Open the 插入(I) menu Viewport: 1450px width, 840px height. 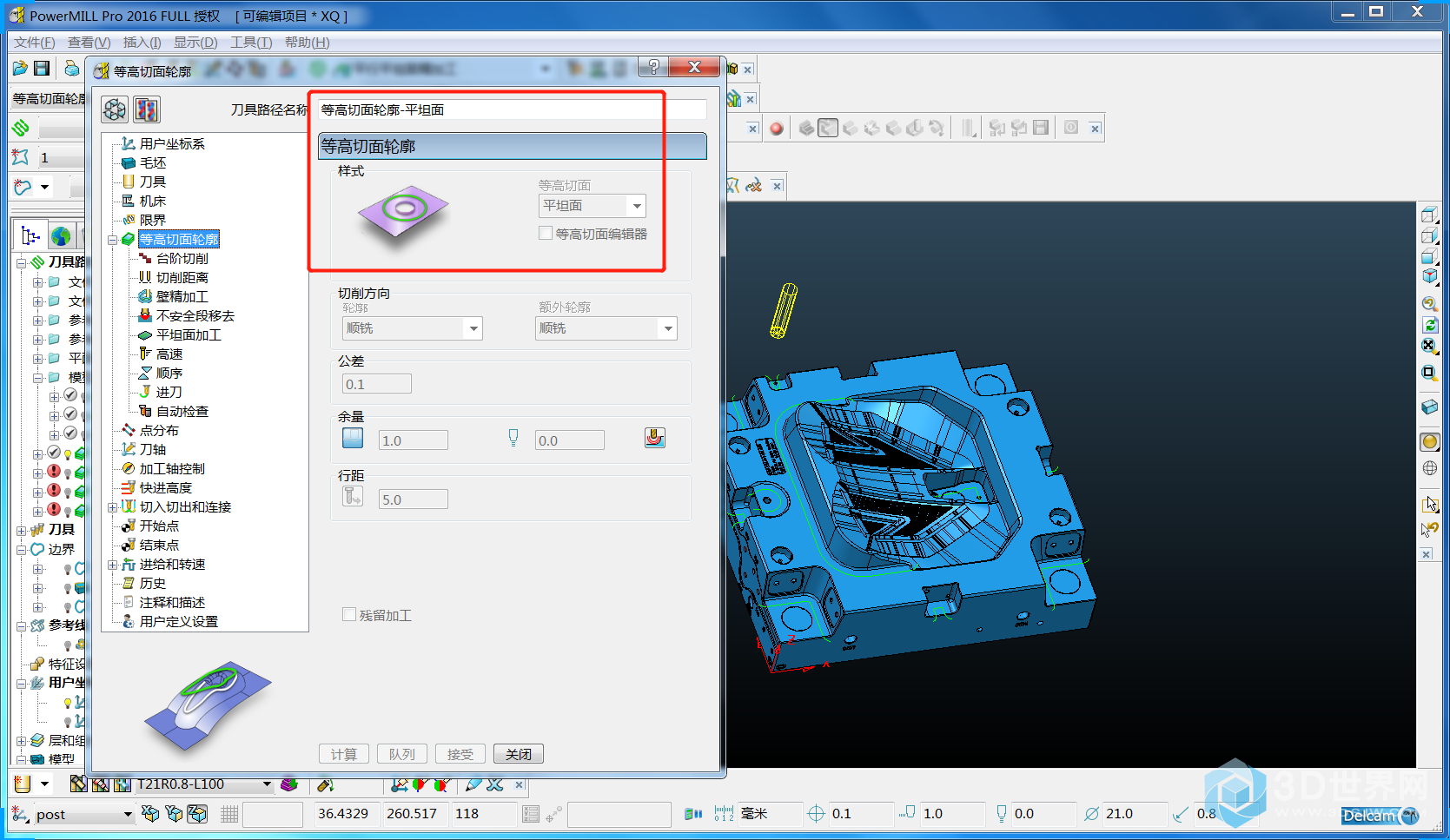(x=142, y=43)
